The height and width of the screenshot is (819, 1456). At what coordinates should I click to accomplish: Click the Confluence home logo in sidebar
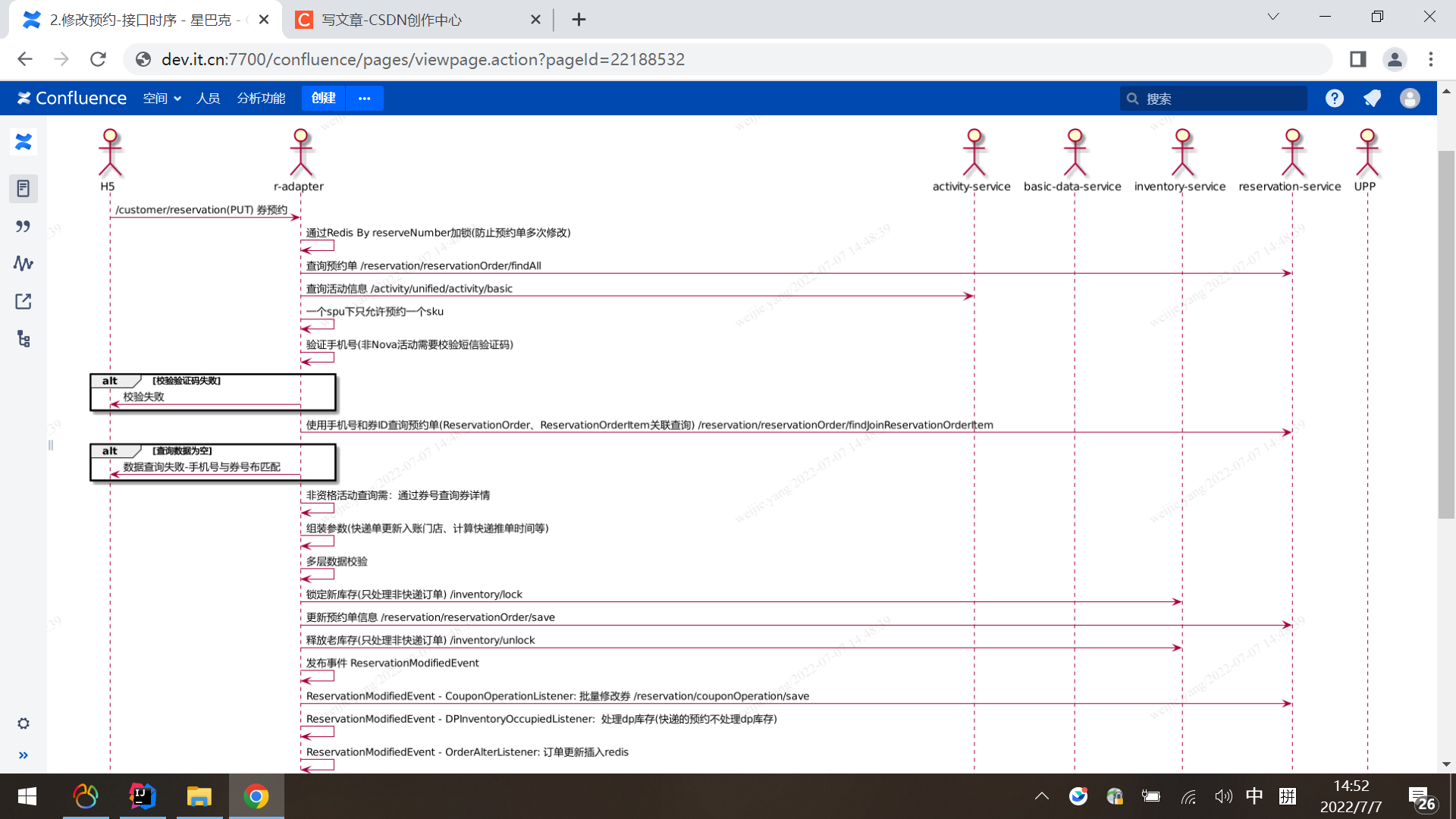click(24, 142)
